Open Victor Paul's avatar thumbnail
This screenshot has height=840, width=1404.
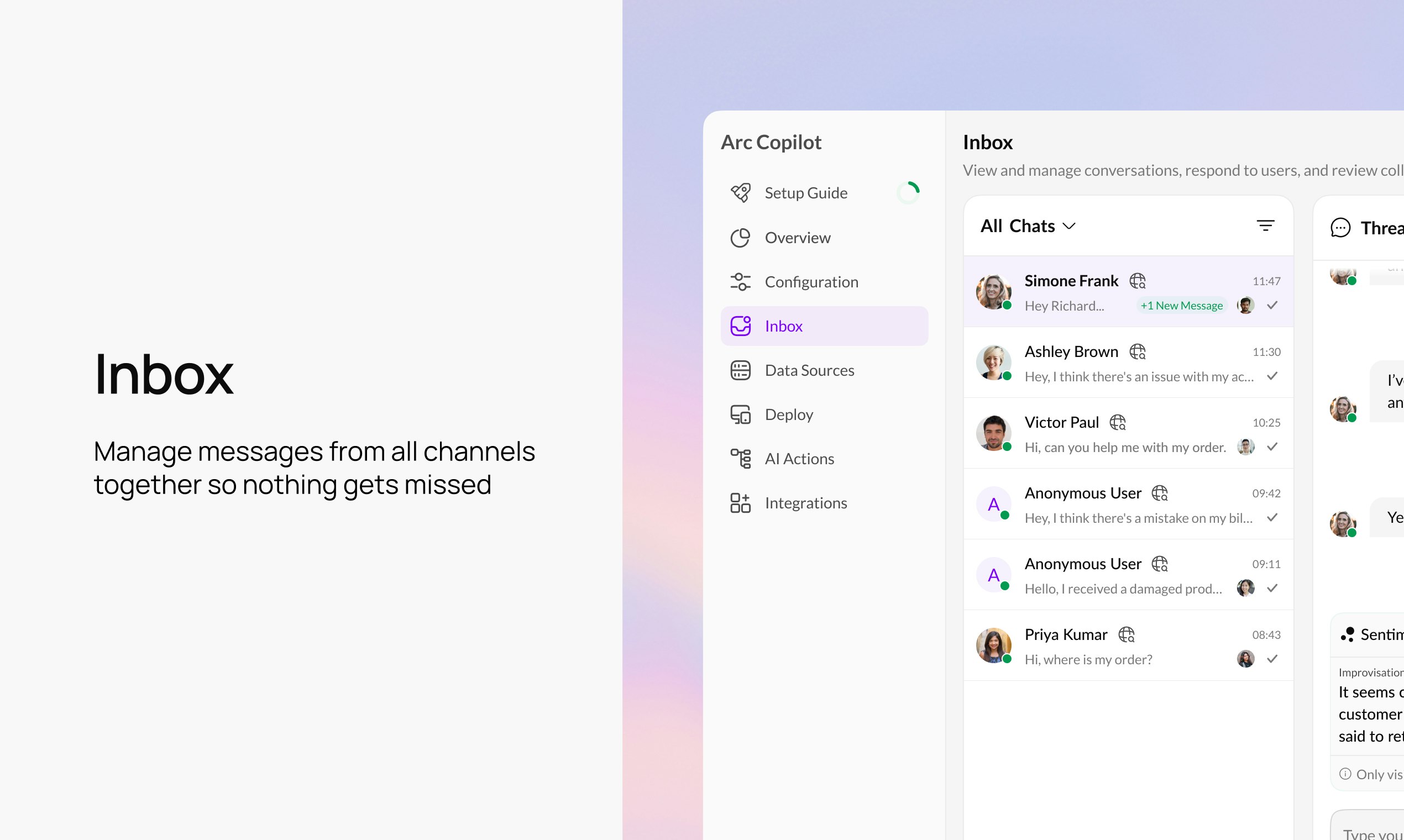[x=993, y=434]
